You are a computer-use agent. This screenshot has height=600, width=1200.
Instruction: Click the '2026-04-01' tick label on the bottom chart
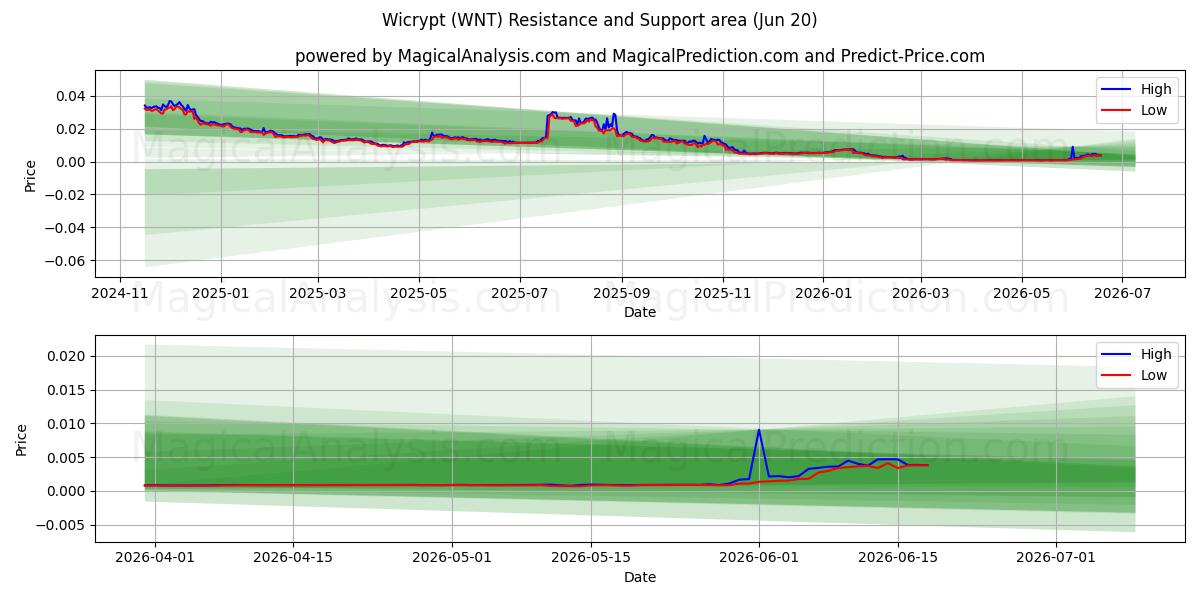155,558
